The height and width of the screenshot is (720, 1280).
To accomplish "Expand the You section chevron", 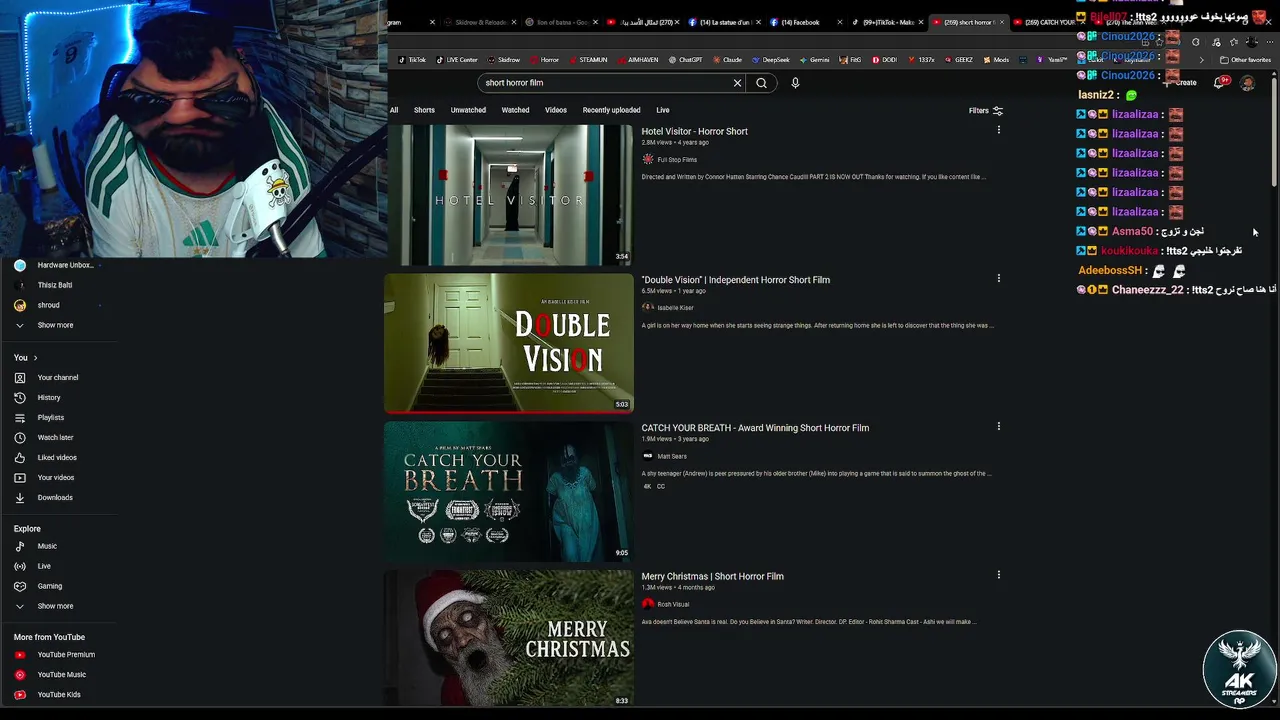I will 35,358.
